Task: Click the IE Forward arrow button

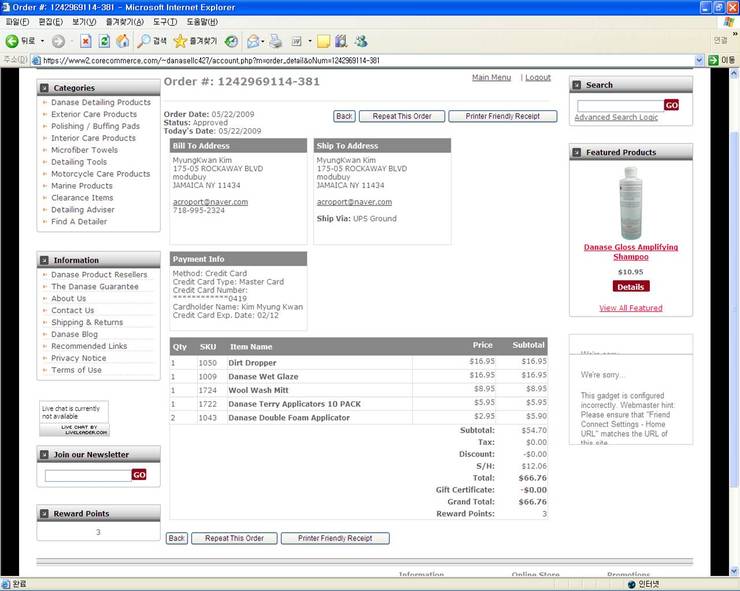Action: (x=58, y=42)
